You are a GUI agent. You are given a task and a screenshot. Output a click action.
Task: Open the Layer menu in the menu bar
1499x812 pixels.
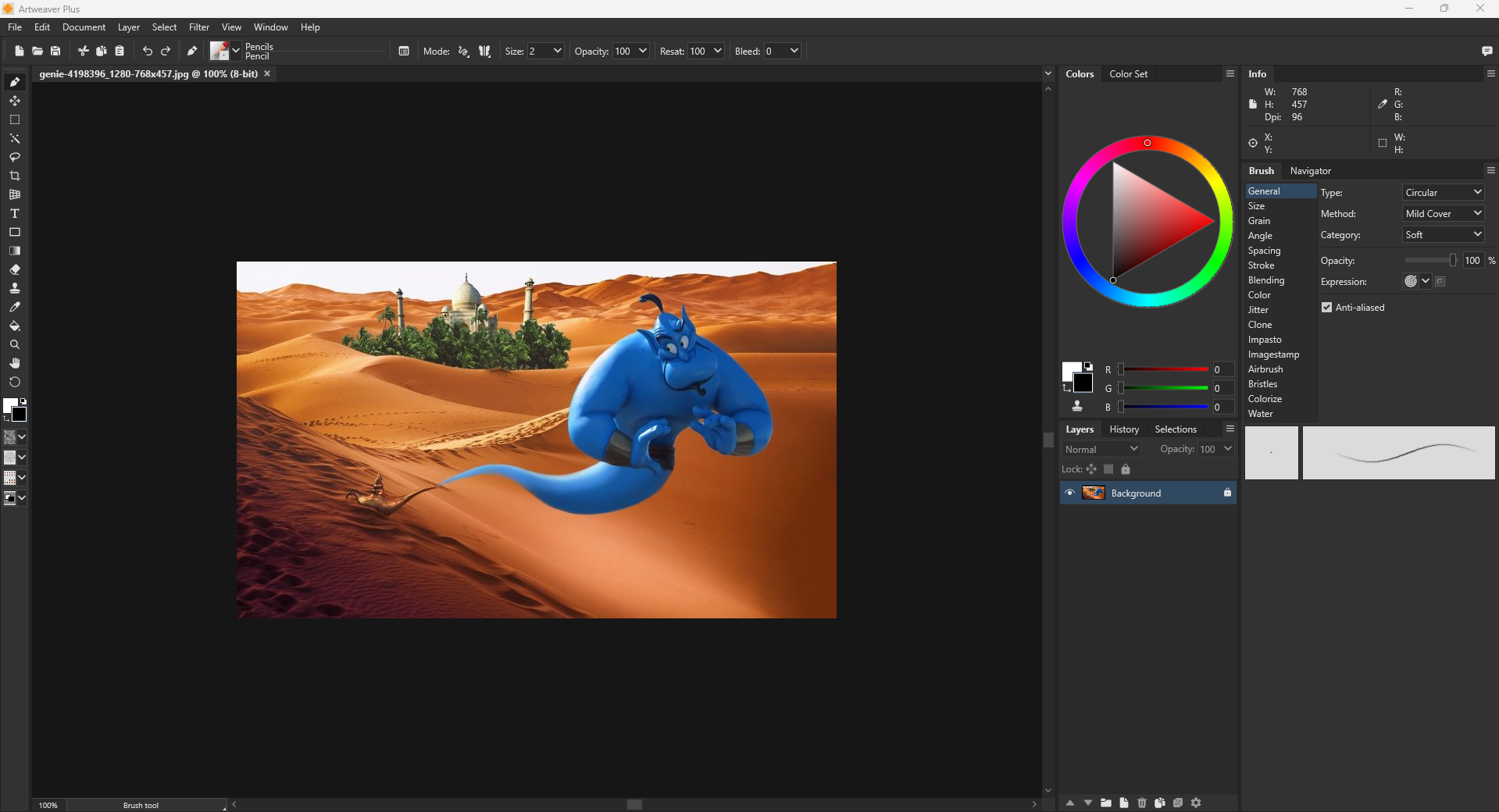click(129, 27)
